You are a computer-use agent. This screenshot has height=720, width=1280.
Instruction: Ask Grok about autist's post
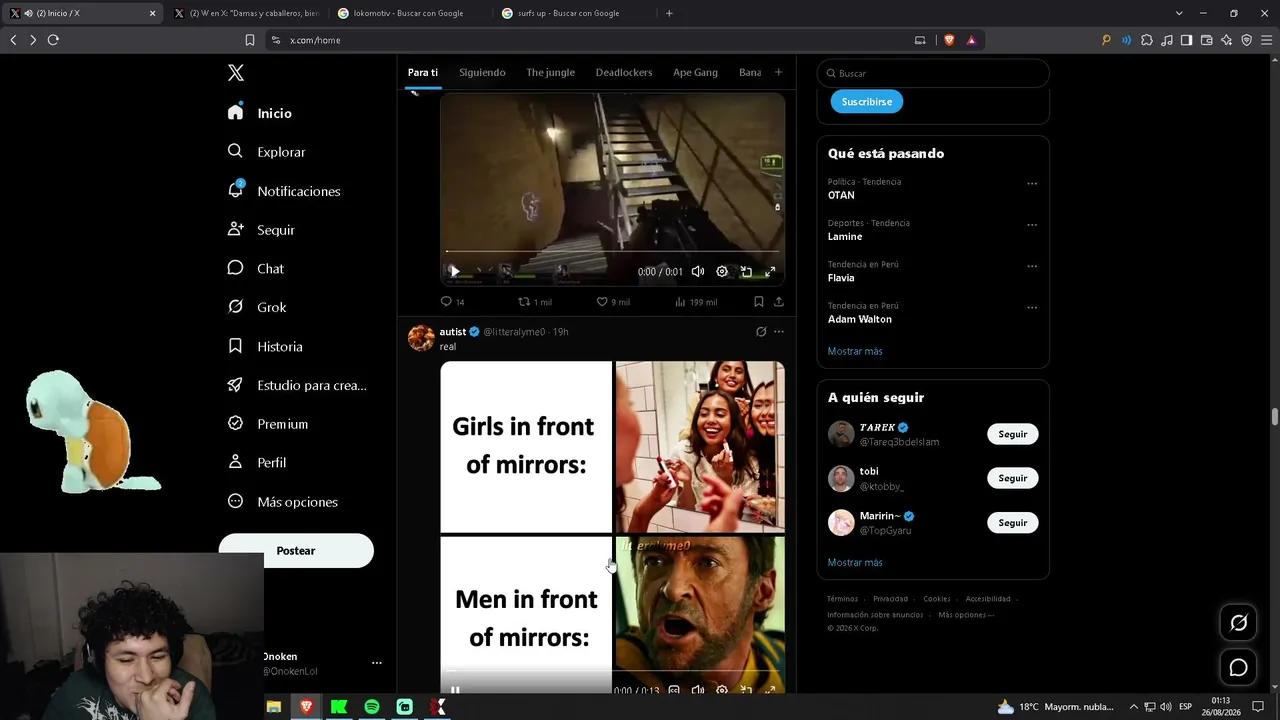[761, 332]
